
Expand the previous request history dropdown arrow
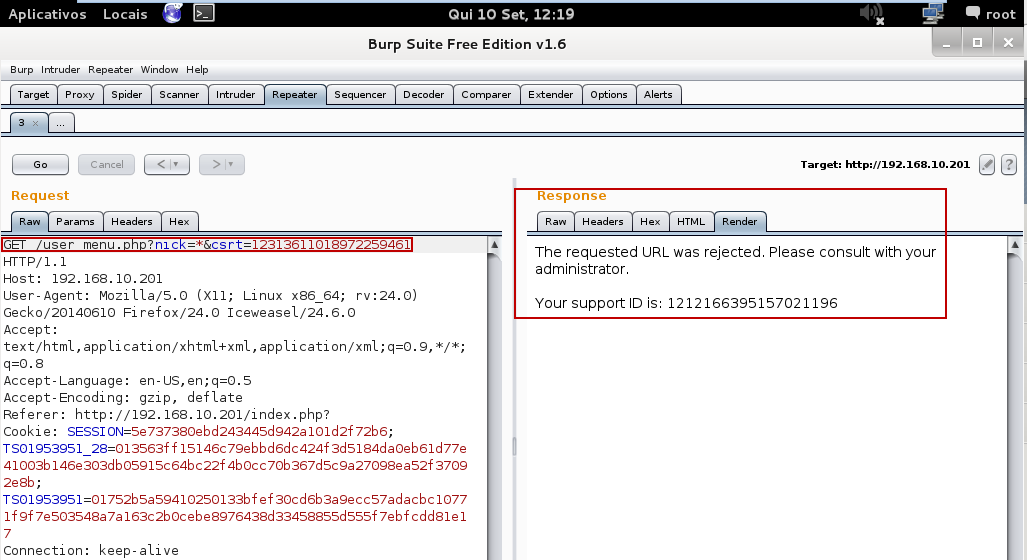coord(176,164)
